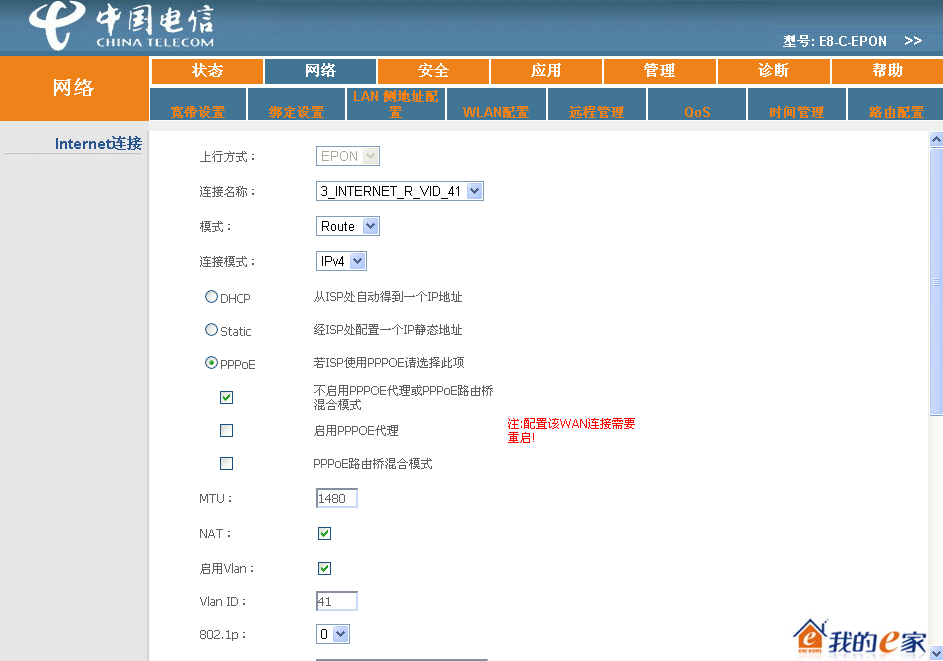Click the MTU input field
The width and height of the screenshot is (943, 661).
337,499
